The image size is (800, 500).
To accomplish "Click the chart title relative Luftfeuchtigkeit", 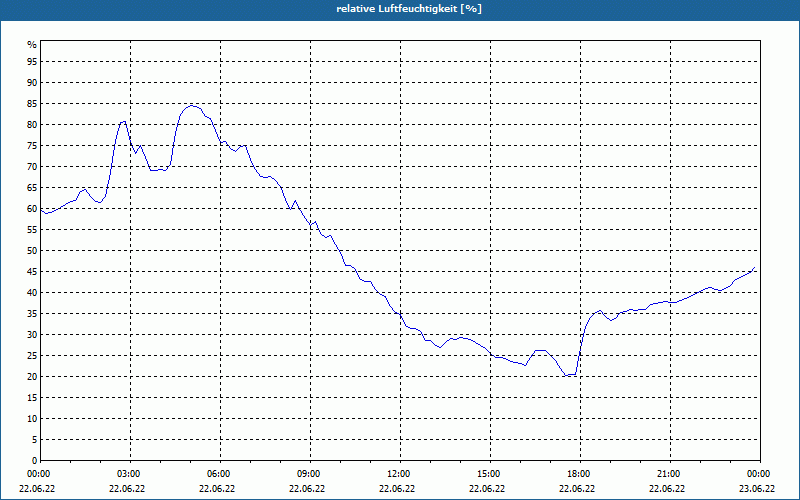I will point(409,9).
